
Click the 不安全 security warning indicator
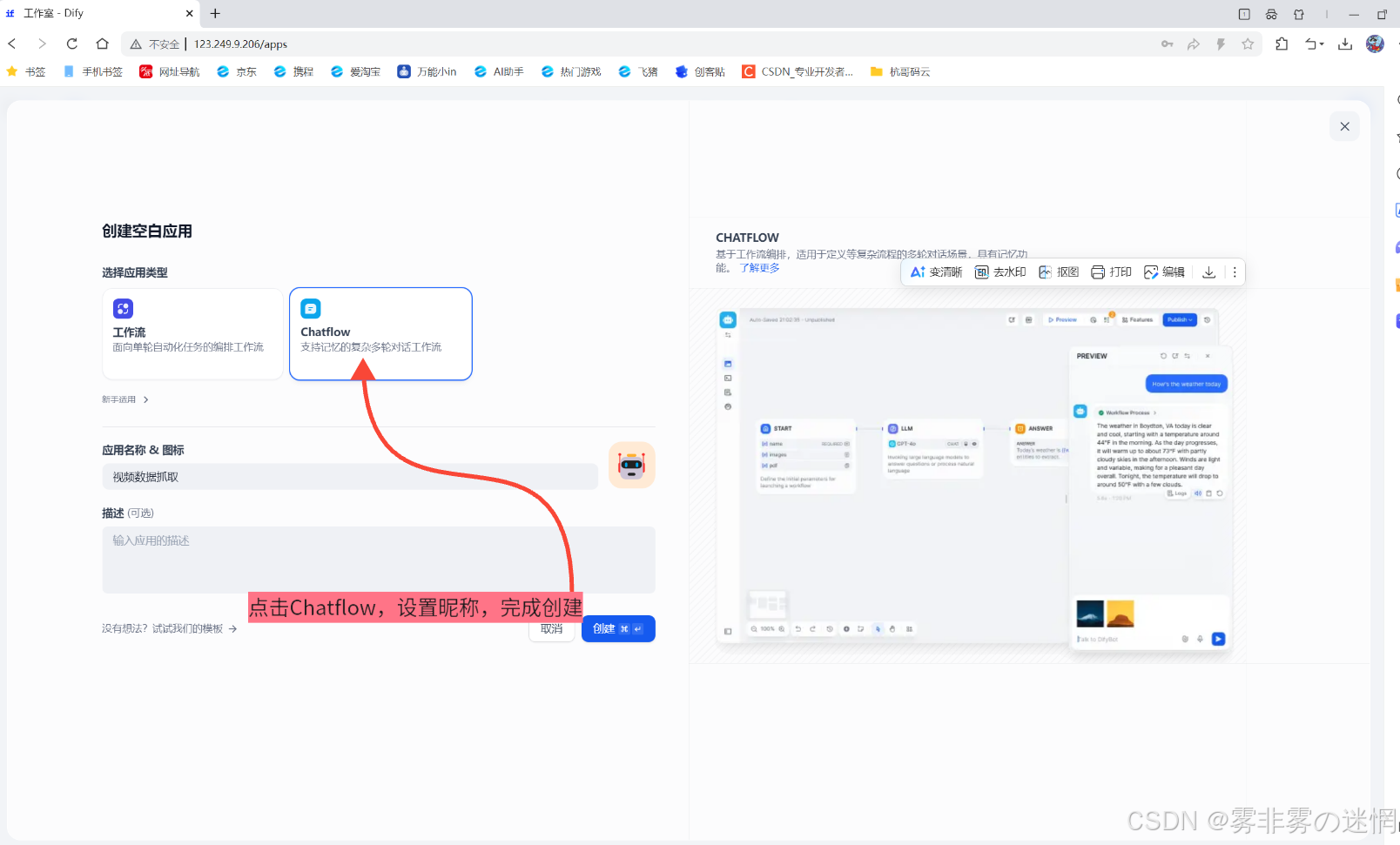(155, 44)
